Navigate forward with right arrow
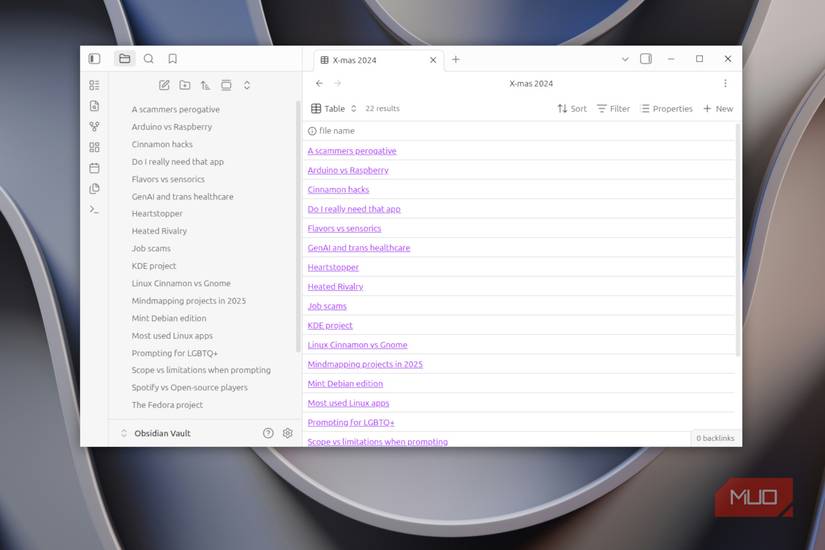Viewport: 825px width, 550px height. click(x=337, y=83)
